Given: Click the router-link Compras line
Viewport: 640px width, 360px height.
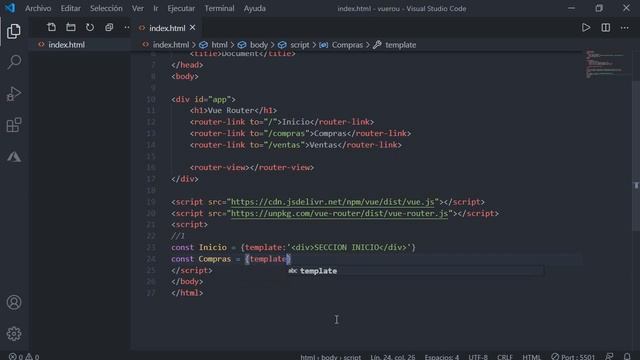Looking at the screenshot, I should (x=300, y=133).
